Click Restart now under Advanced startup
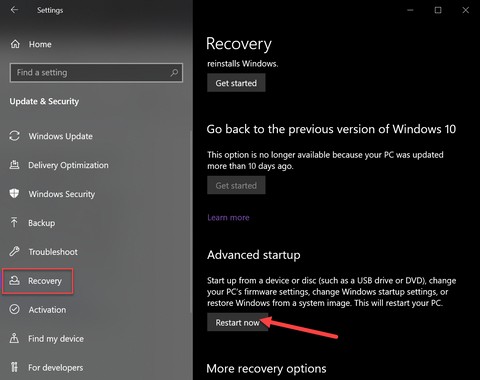The height and width of the screenshot is (380, 480). click(237, 322)
